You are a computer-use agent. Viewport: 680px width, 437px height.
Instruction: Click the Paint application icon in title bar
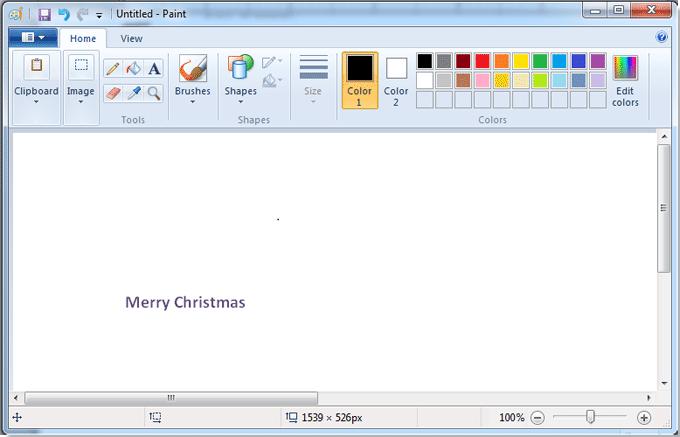tap(16, 14)
